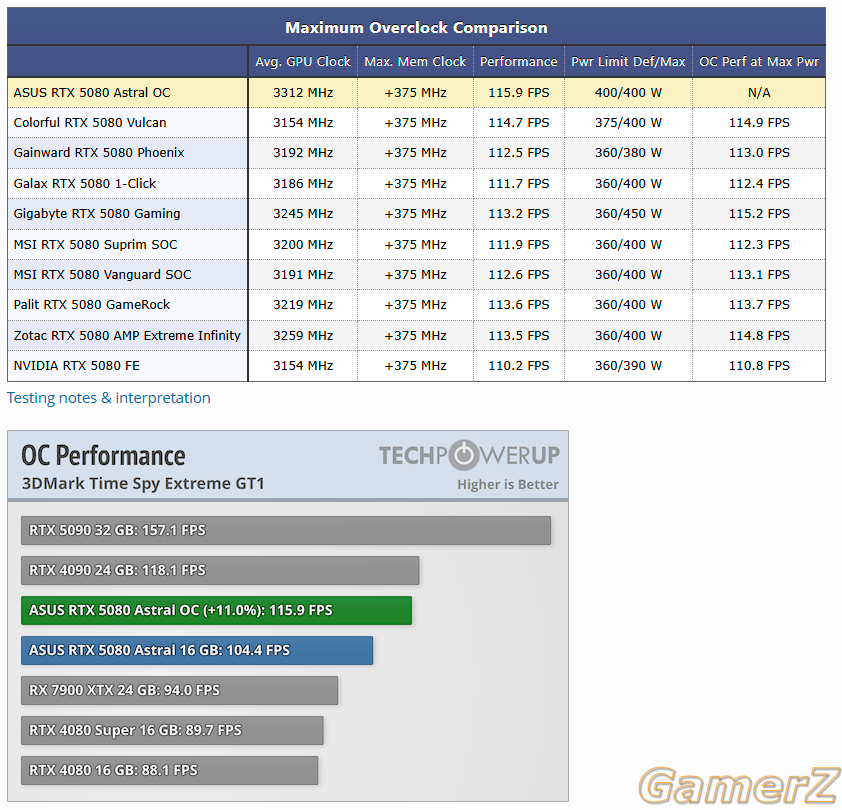Click the 3312 MHz GPU clock cell
Viewport: 842px width, 810px height.
click(303, 92)
